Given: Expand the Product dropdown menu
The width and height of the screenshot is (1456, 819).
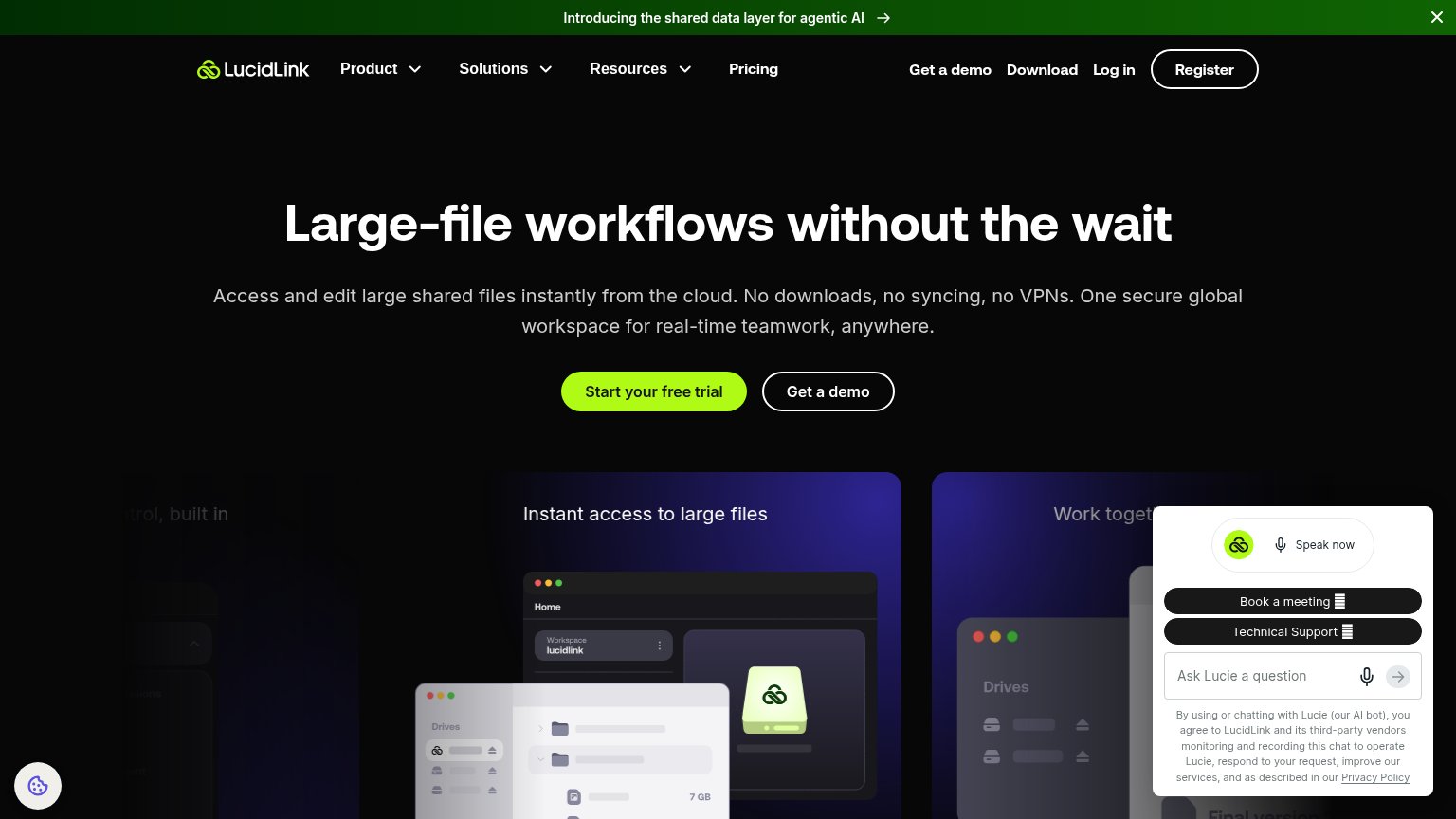Looking at the screenshot, I should tap(381, 69).
